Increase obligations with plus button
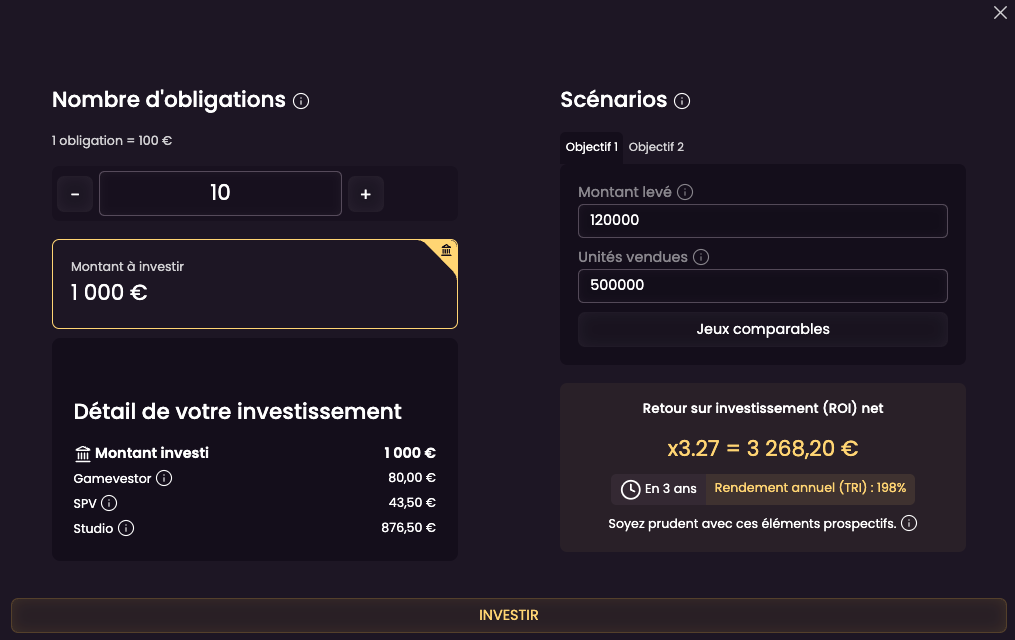This screenshot has height=640, width=1015. click(365, 194)
